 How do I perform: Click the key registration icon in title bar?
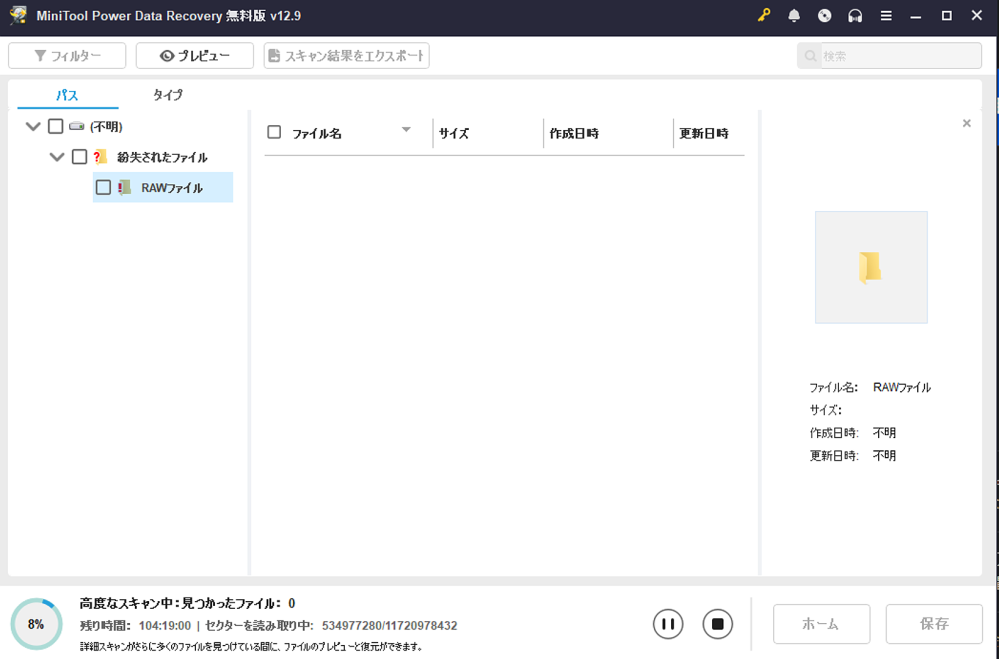click(763, 16)
